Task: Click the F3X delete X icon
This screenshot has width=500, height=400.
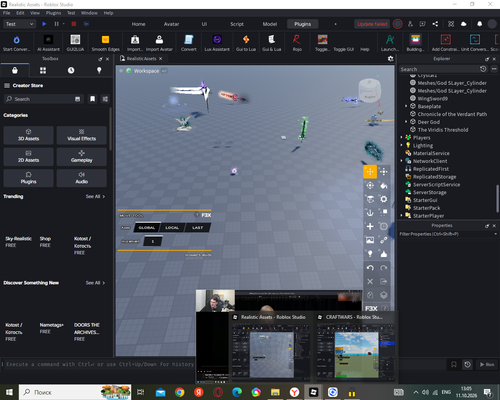Action: click(x=370, y=281)
